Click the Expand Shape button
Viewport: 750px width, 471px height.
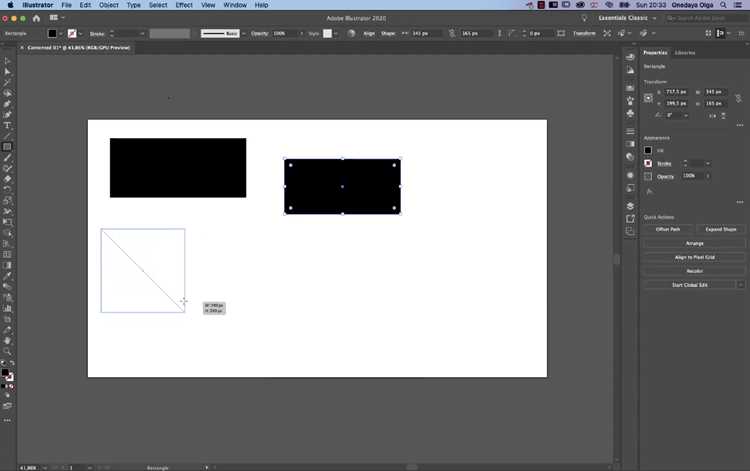tap(720, 230)
